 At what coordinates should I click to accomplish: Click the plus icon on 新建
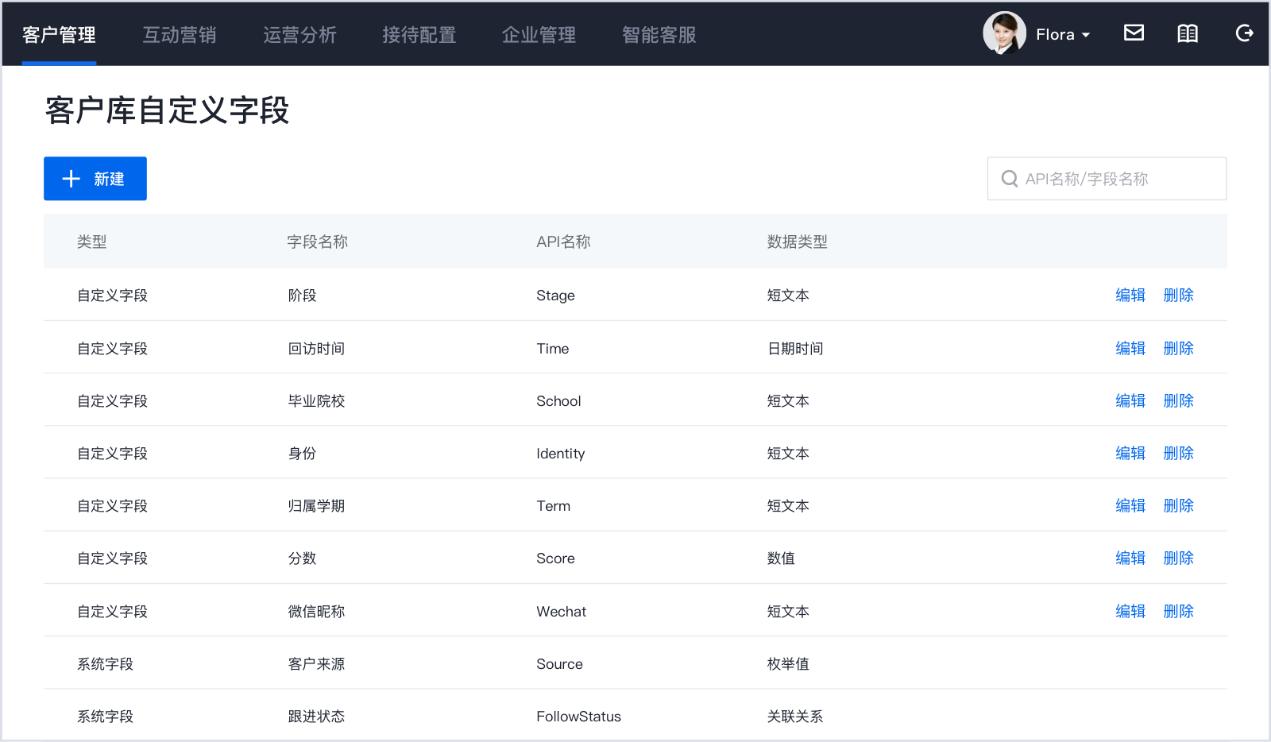click(x=71, y=179)
